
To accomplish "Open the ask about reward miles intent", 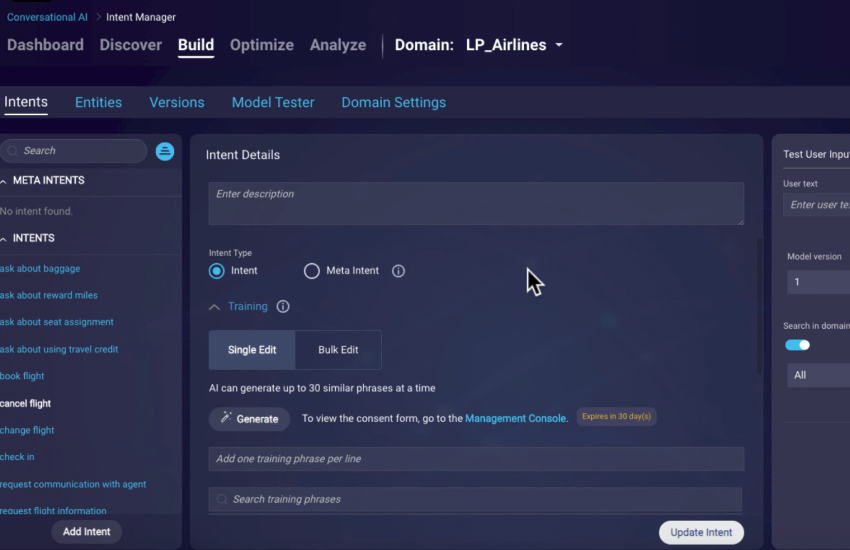I will pyautogui.click(x=49, y=295).
